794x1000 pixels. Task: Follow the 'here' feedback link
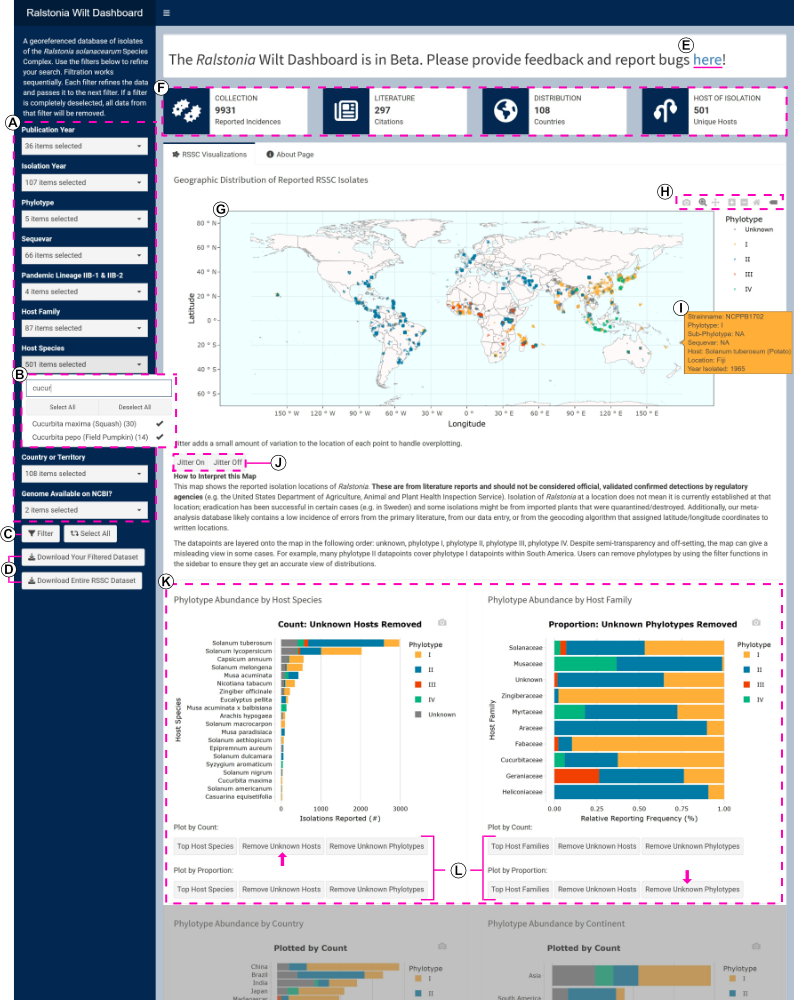click(x=706, y=61)
